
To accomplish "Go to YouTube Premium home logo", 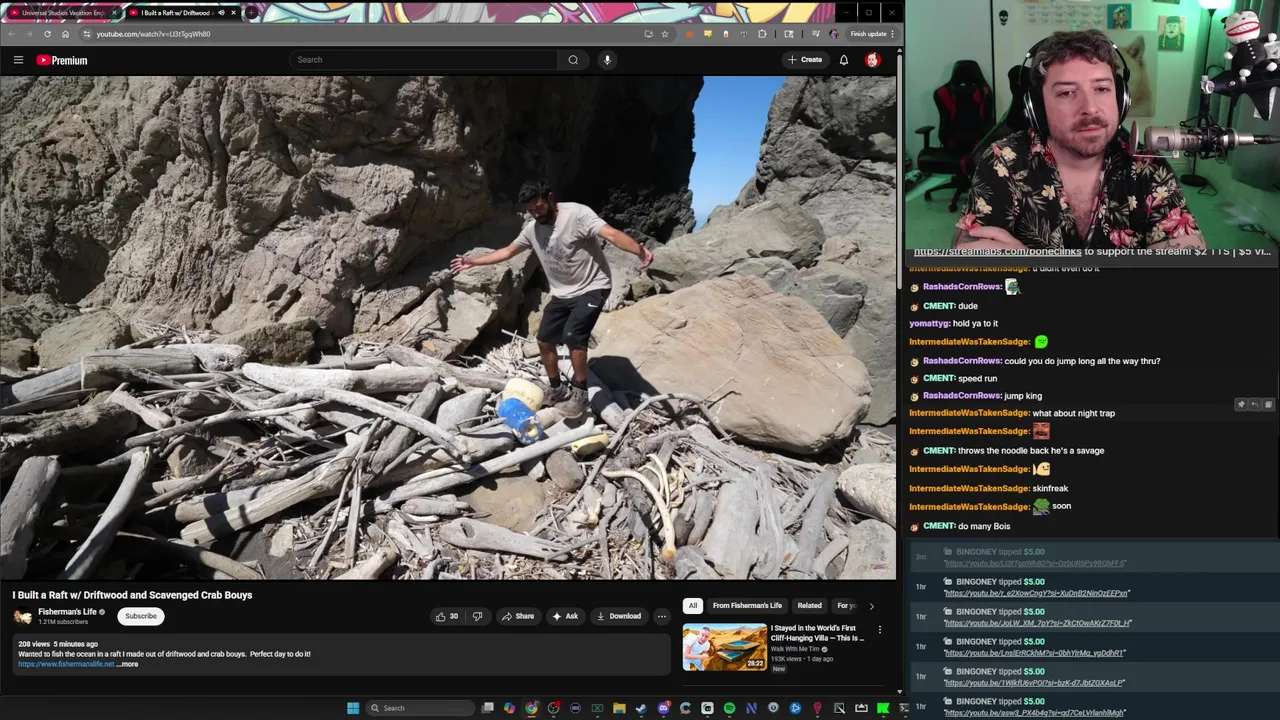I will pyautogui.click(x=63, y=60).
